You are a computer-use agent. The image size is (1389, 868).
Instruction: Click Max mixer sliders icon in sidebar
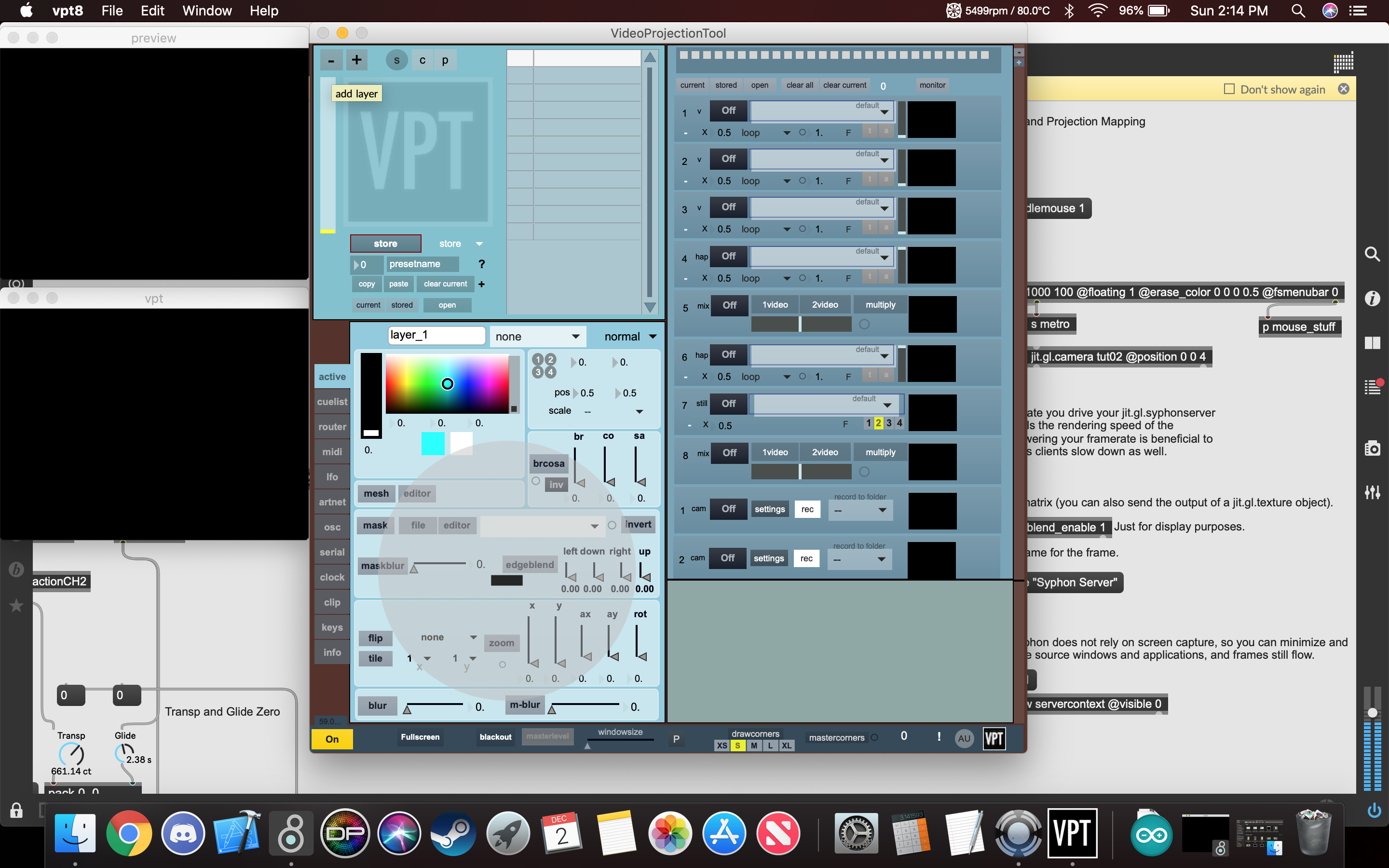[1372, 491]
